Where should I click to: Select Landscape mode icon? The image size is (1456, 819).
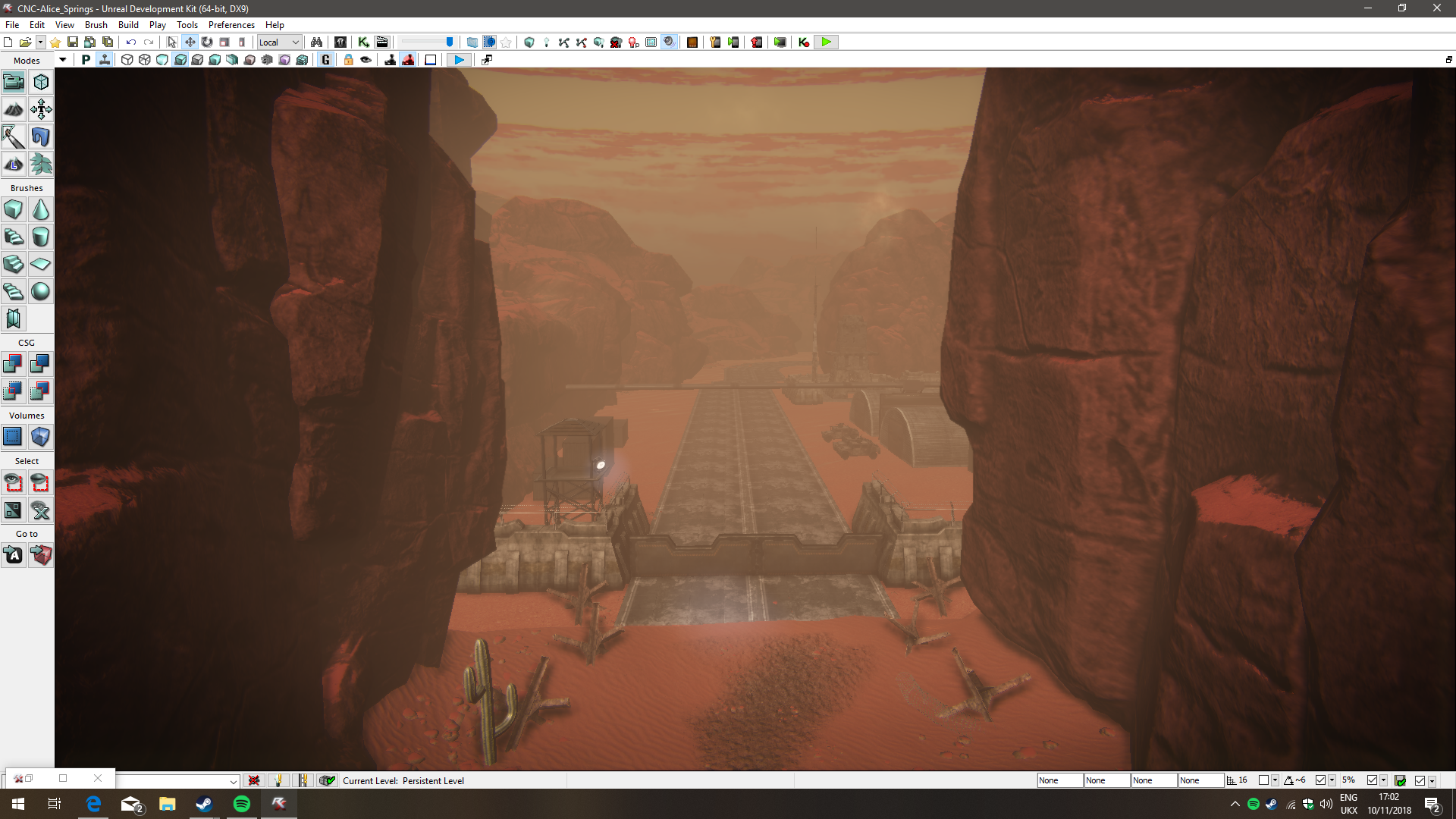coord(14,164)
